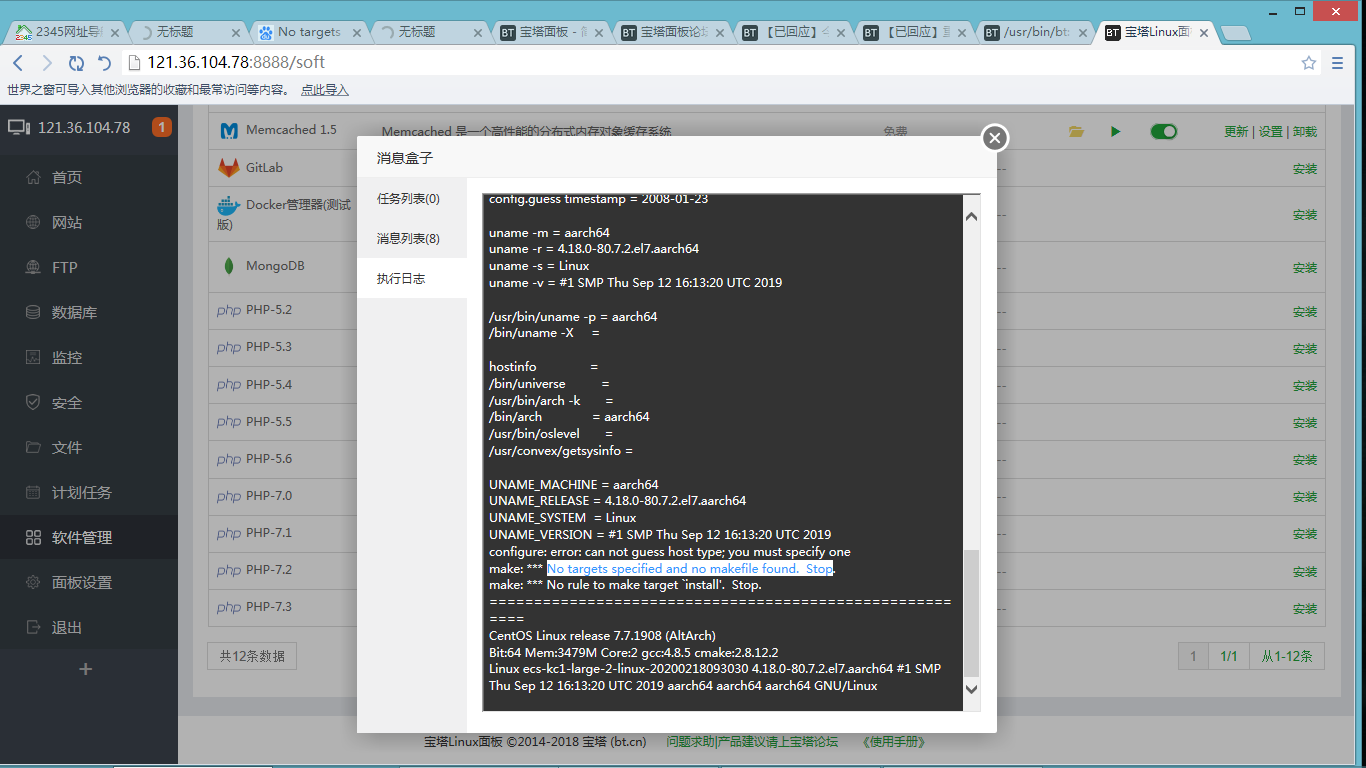
Task: Click 卸载 for Memcached
Action: [x=1305, y=132]
